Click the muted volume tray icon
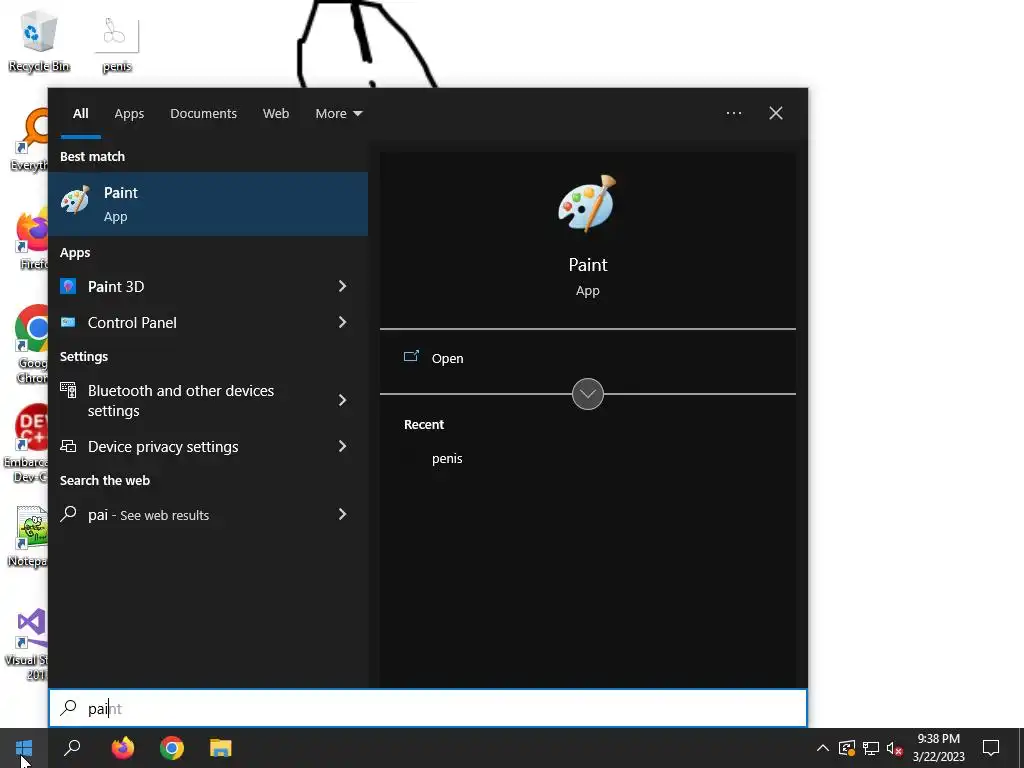The width and height of the screenshot is (1024, 768). 894,748
